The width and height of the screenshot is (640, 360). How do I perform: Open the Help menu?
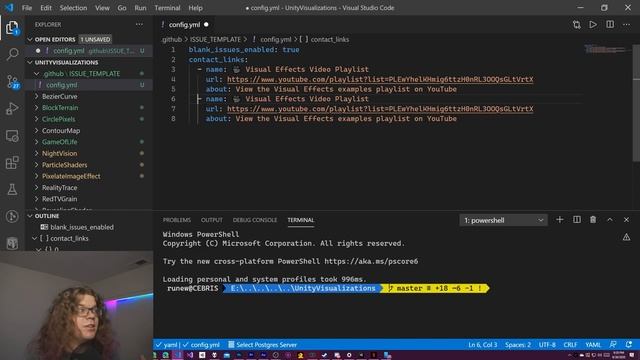196,8
